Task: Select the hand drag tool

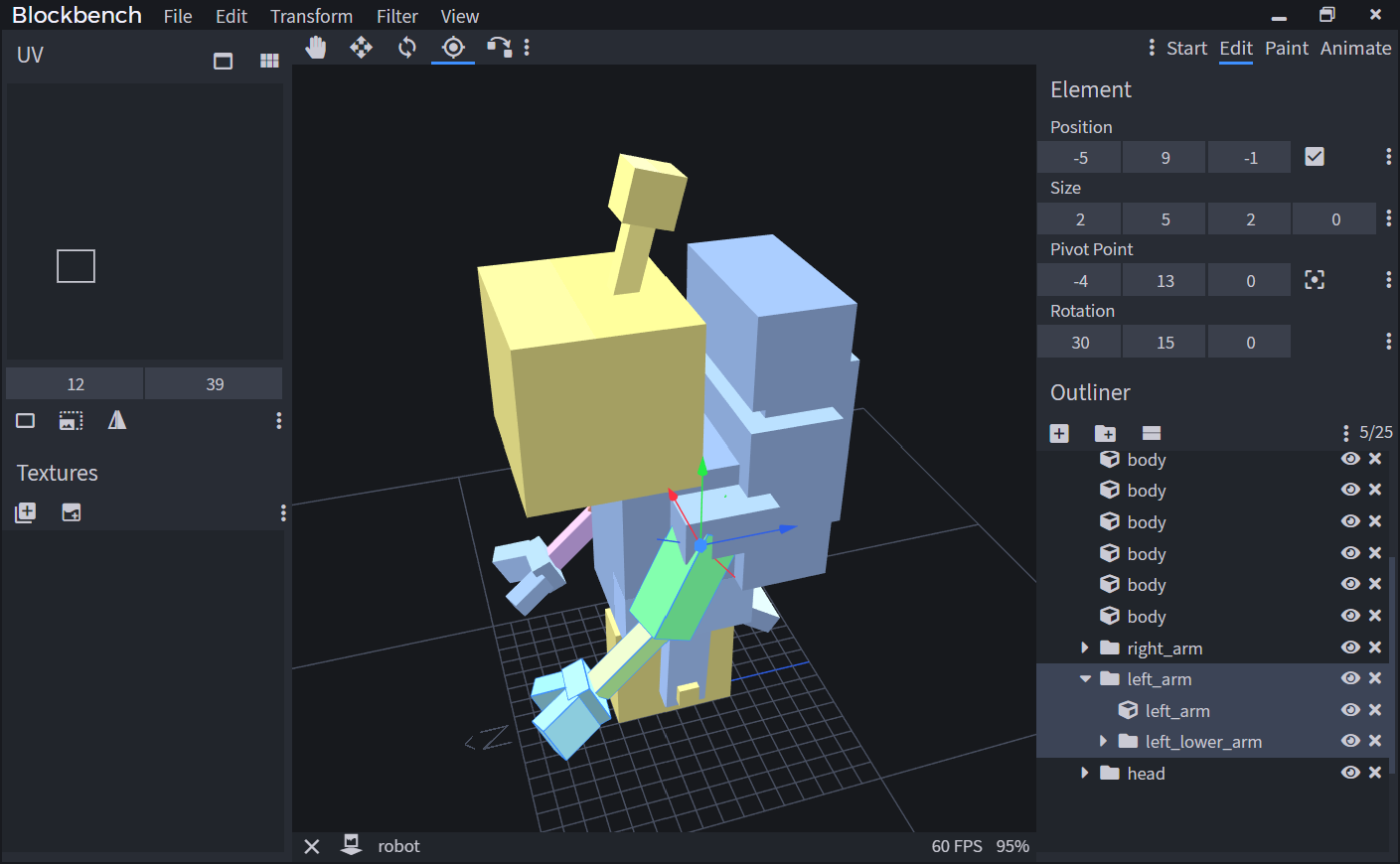Action: [x=316, y=47]
